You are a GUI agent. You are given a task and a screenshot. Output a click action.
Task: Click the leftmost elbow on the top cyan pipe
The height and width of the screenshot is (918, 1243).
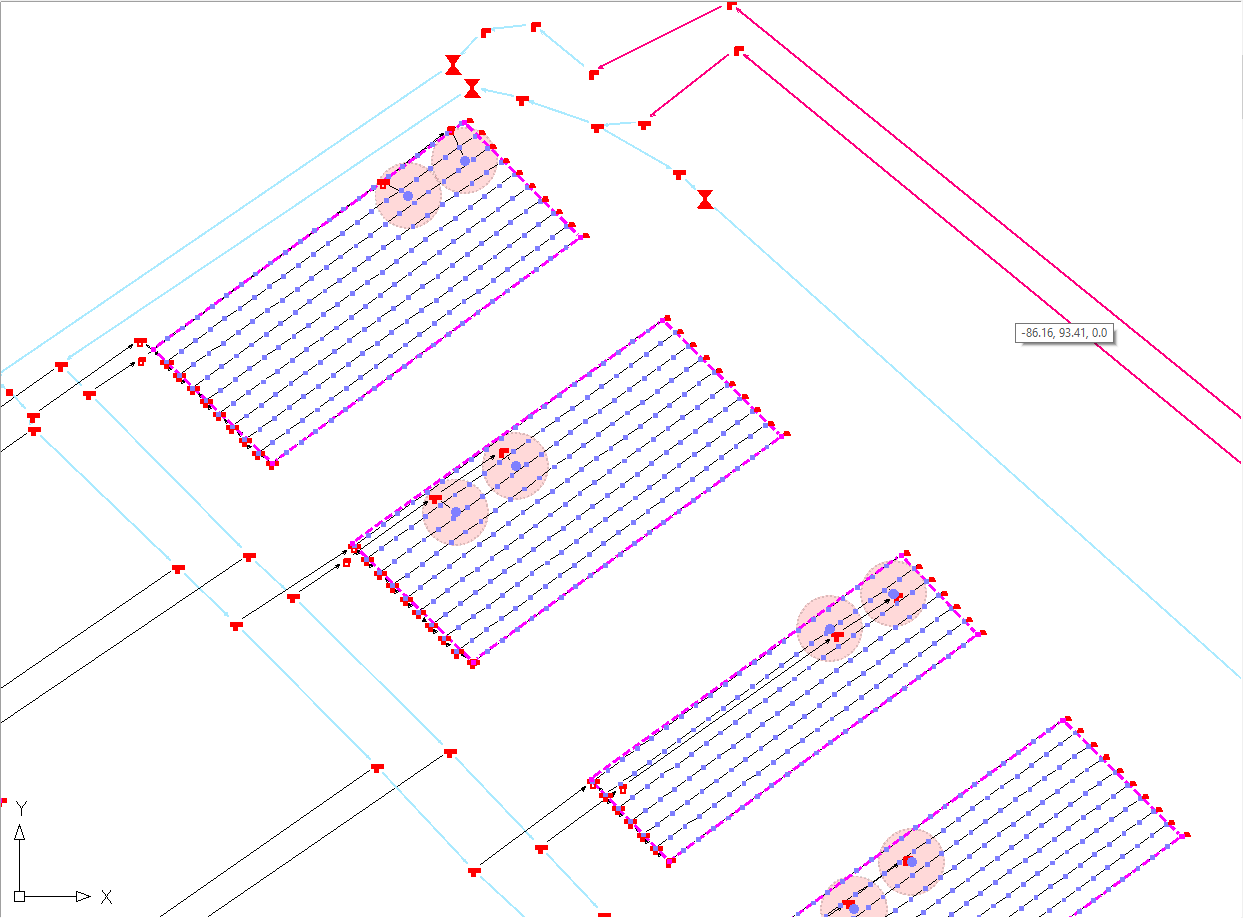coord(486,32)
